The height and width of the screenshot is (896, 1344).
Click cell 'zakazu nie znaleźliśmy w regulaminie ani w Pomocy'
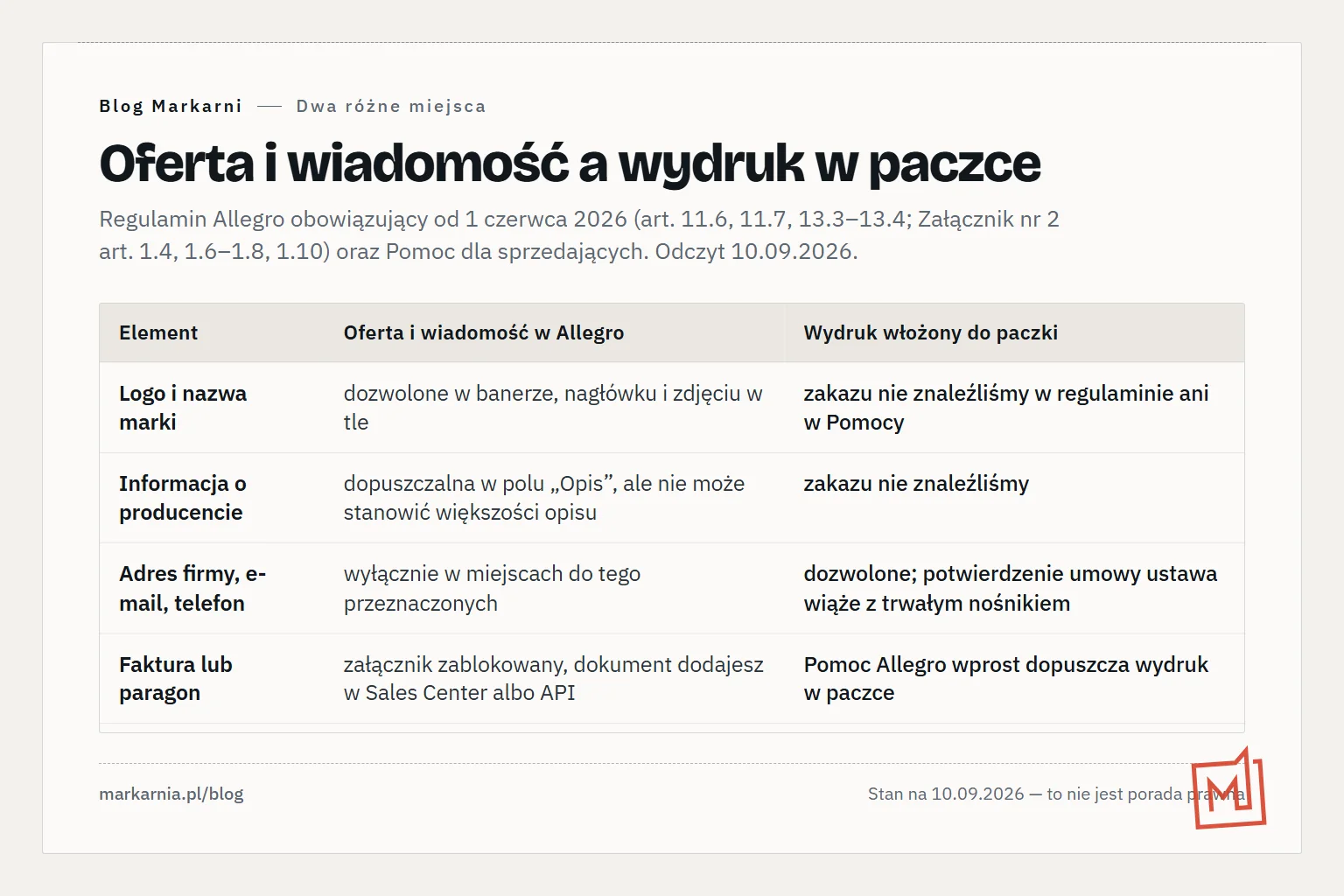(x=1006, y=408)
